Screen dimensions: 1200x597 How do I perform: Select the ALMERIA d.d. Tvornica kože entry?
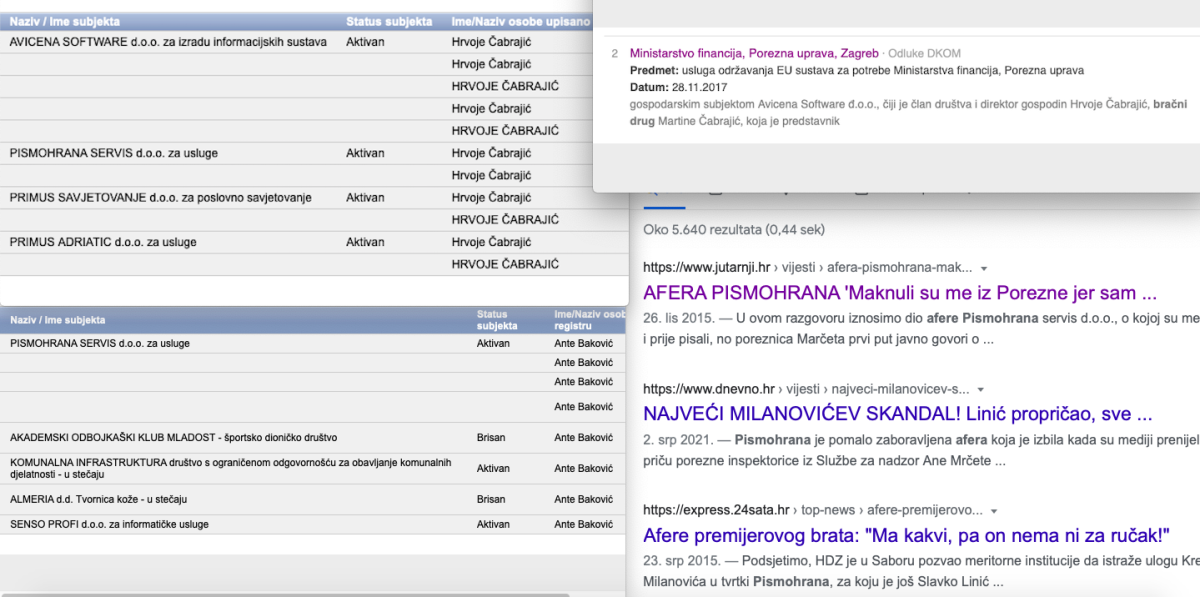coord(98,499)
